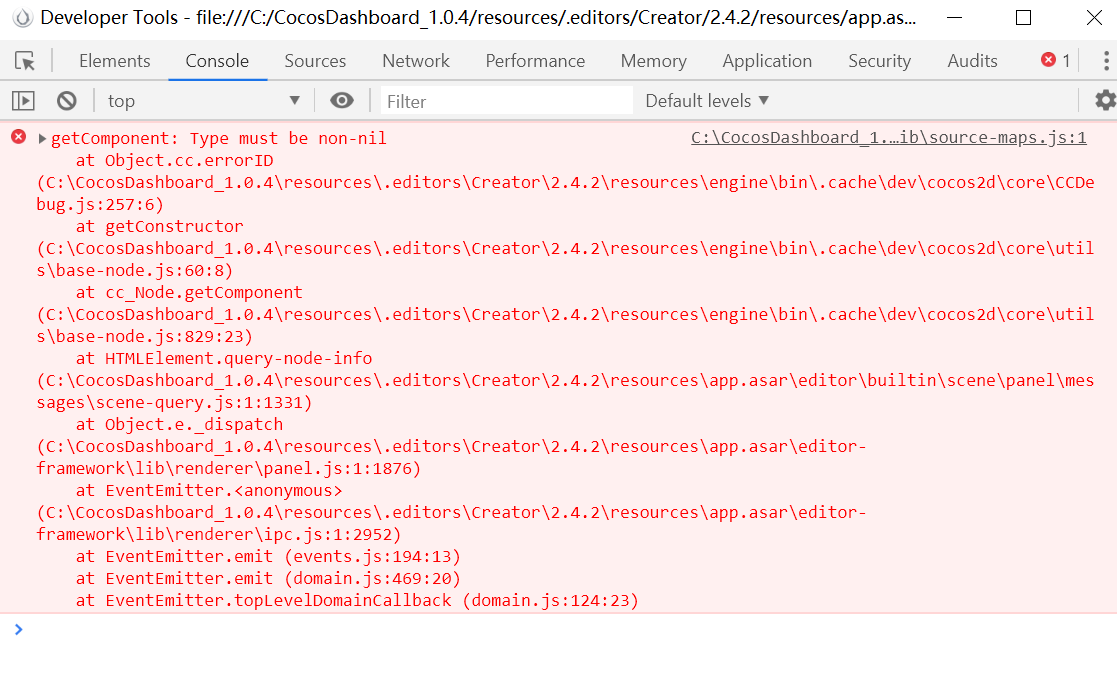Click the 'at Object.cc.errorID' stack line
Screen dimensions: 1117x673
click(175, 160)
